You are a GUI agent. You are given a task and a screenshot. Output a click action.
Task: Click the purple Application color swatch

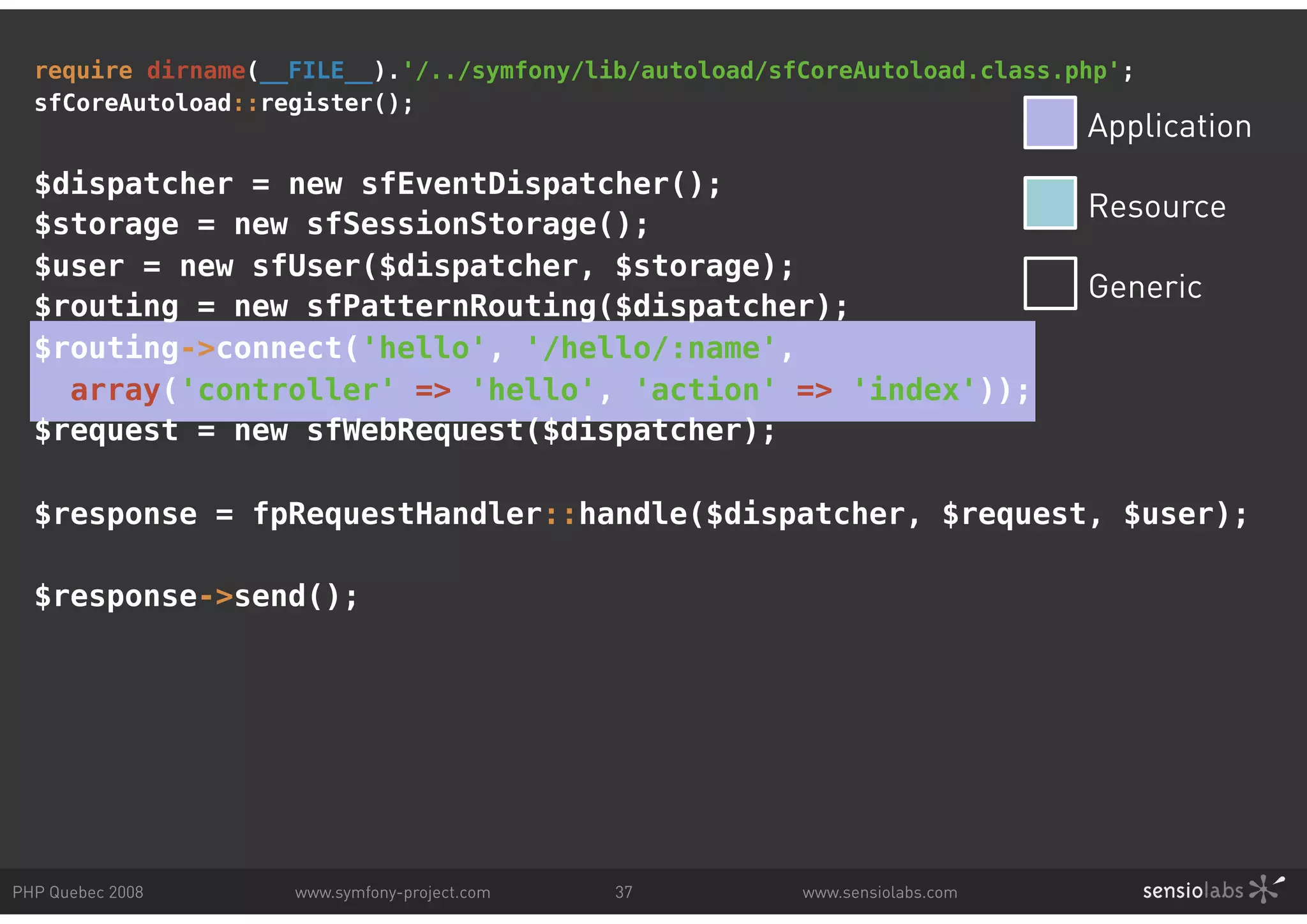(x=1050, y=123)
